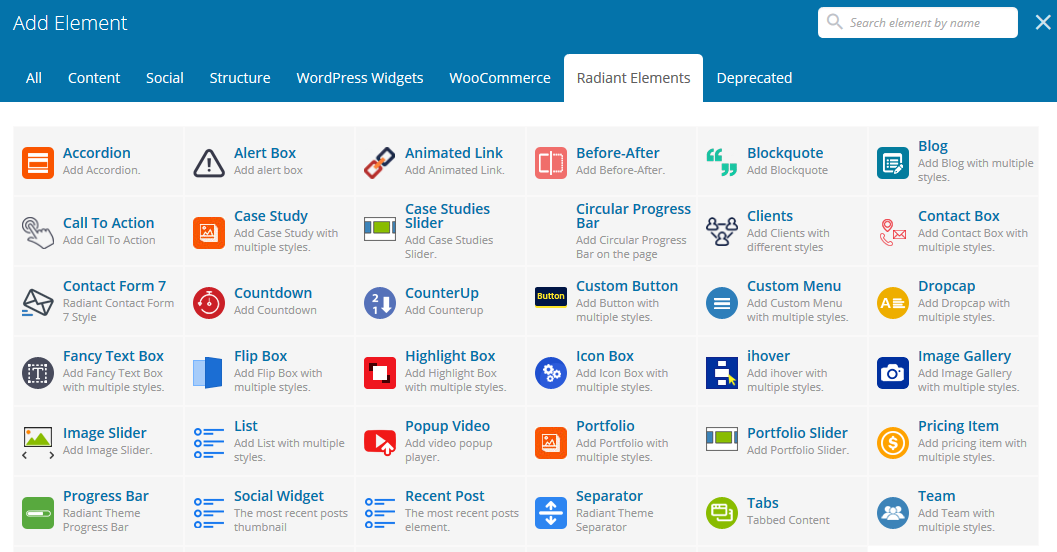
Task: Add the Custom Button element
Action: (627, 286)
